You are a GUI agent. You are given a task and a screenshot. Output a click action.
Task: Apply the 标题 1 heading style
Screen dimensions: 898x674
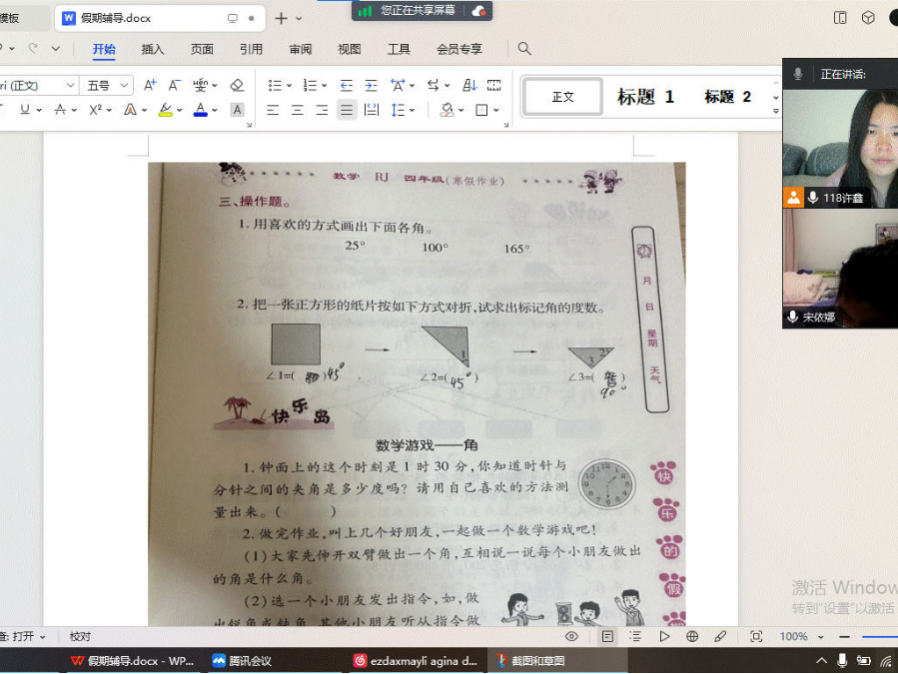tap(645, 97)
